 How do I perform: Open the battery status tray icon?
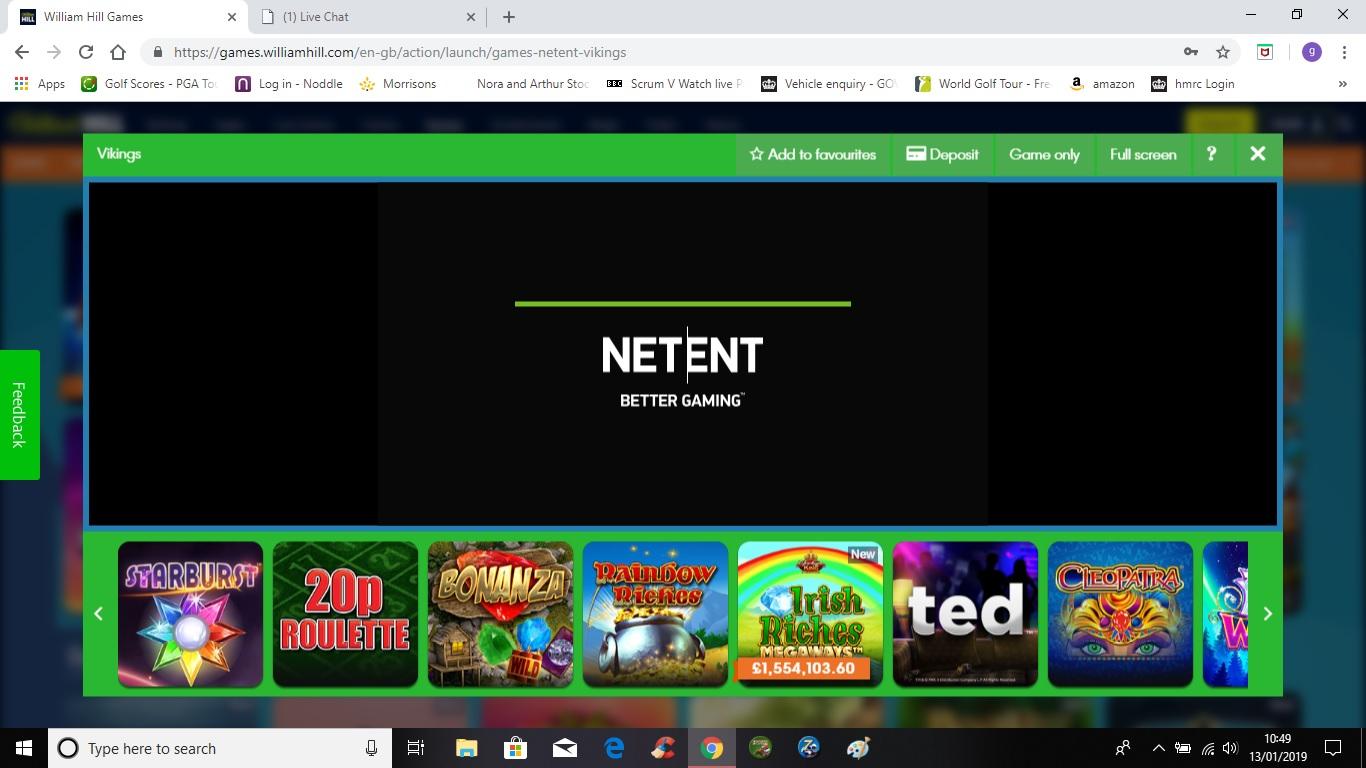point(1182,748)
